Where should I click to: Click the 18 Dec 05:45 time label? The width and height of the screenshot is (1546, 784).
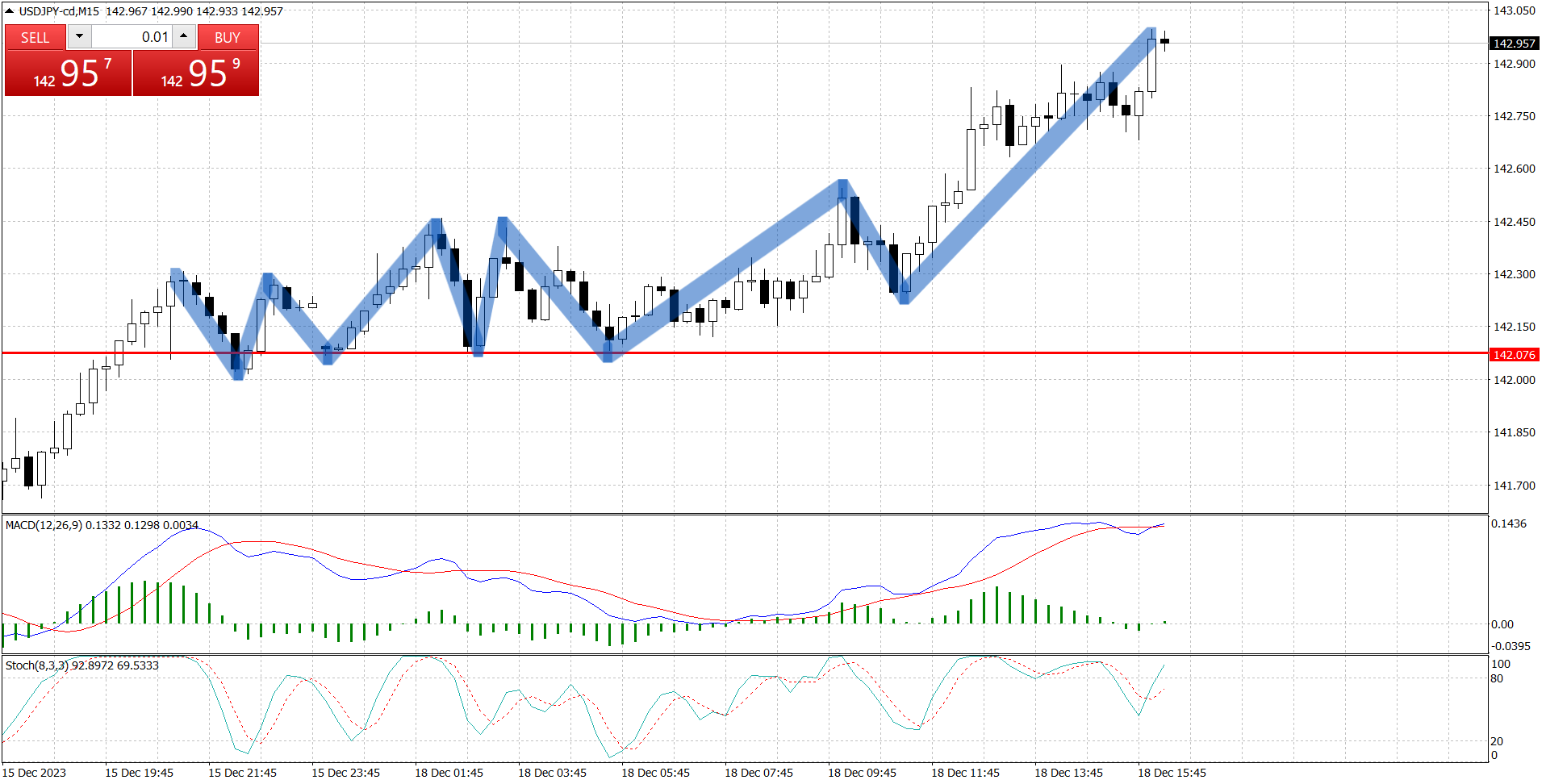coord(655,773)
